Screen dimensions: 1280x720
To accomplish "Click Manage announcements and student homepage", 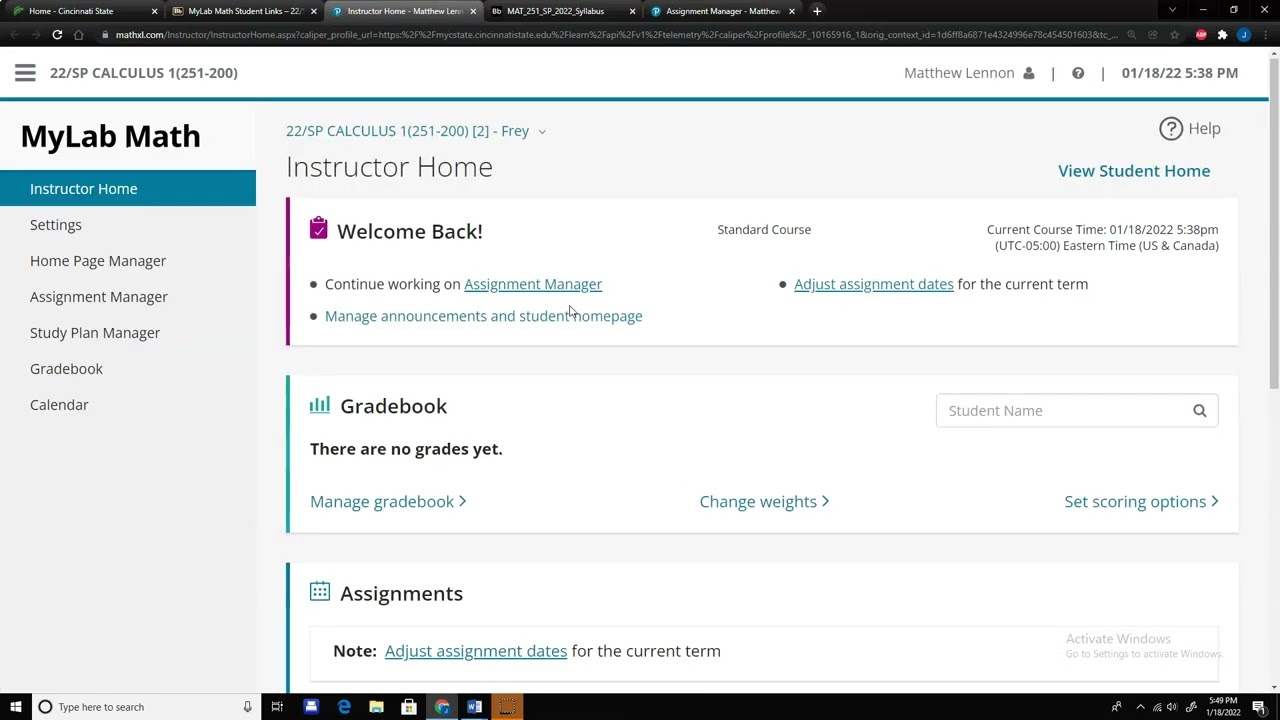I will [x=484, y=316].
